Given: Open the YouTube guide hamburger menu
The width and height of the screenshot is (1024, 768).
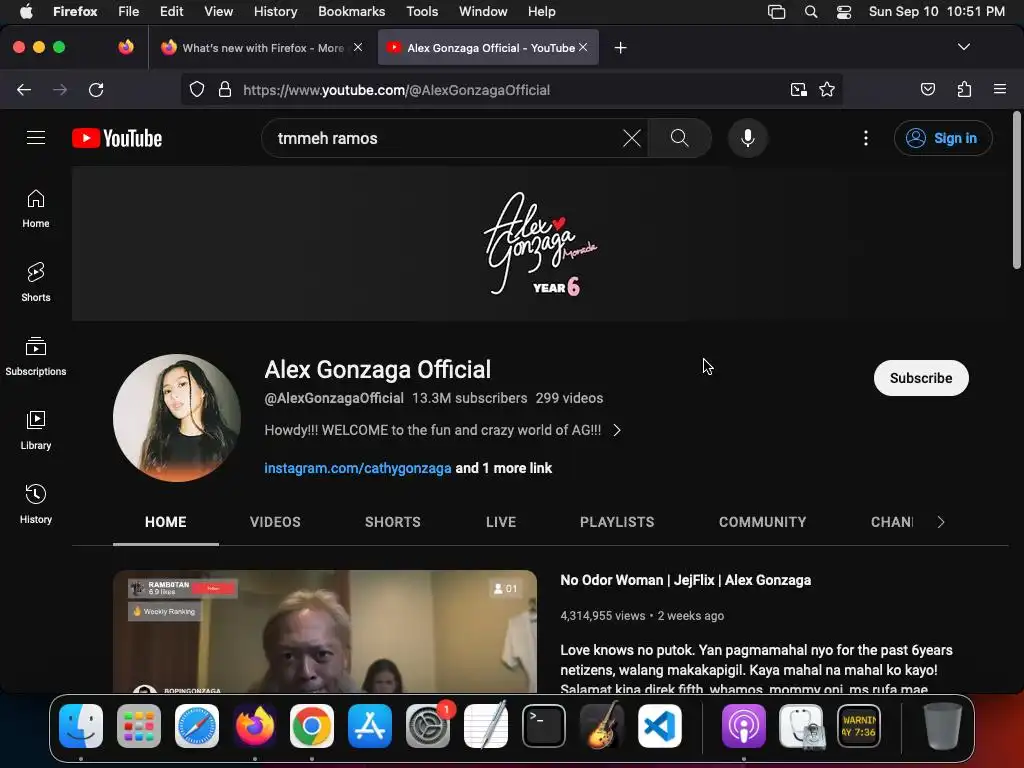Looking at the screenshot, I should (x=36, y=138).
